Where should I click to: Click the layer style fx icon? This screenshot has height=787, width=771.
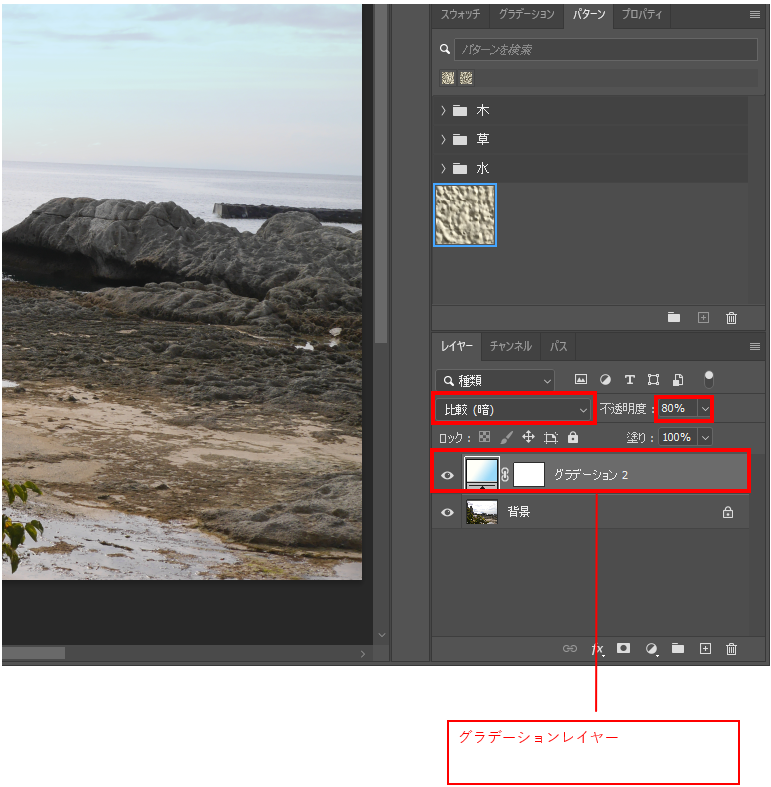point(597,649)
